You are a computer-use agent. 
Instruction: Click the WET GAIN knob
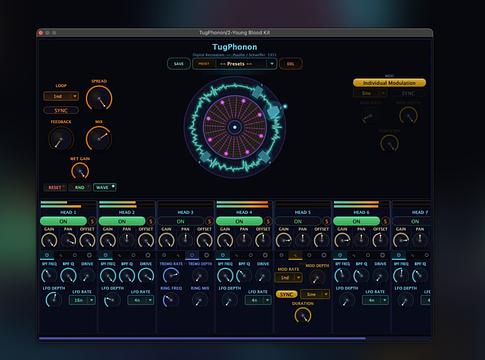pyautogui.click(x=80, y=171)
